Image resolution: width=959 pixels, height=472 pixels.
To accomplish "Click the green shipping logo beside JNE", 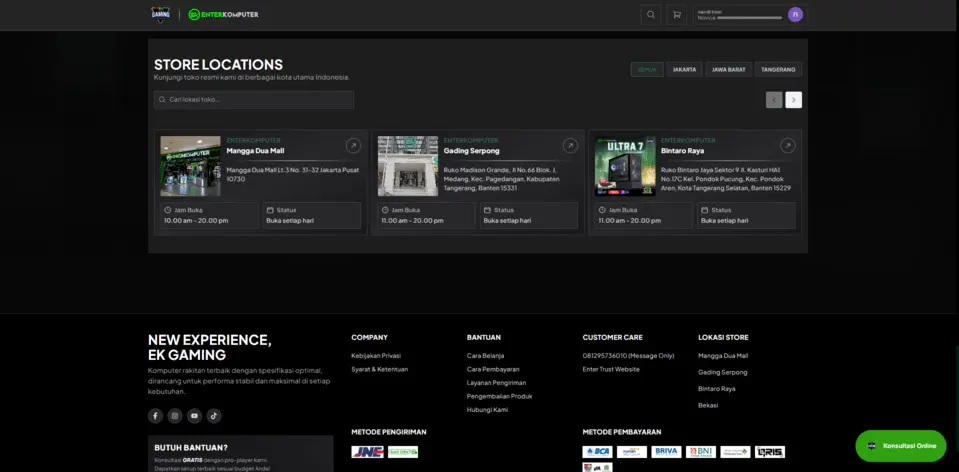I will pos(403,452).
